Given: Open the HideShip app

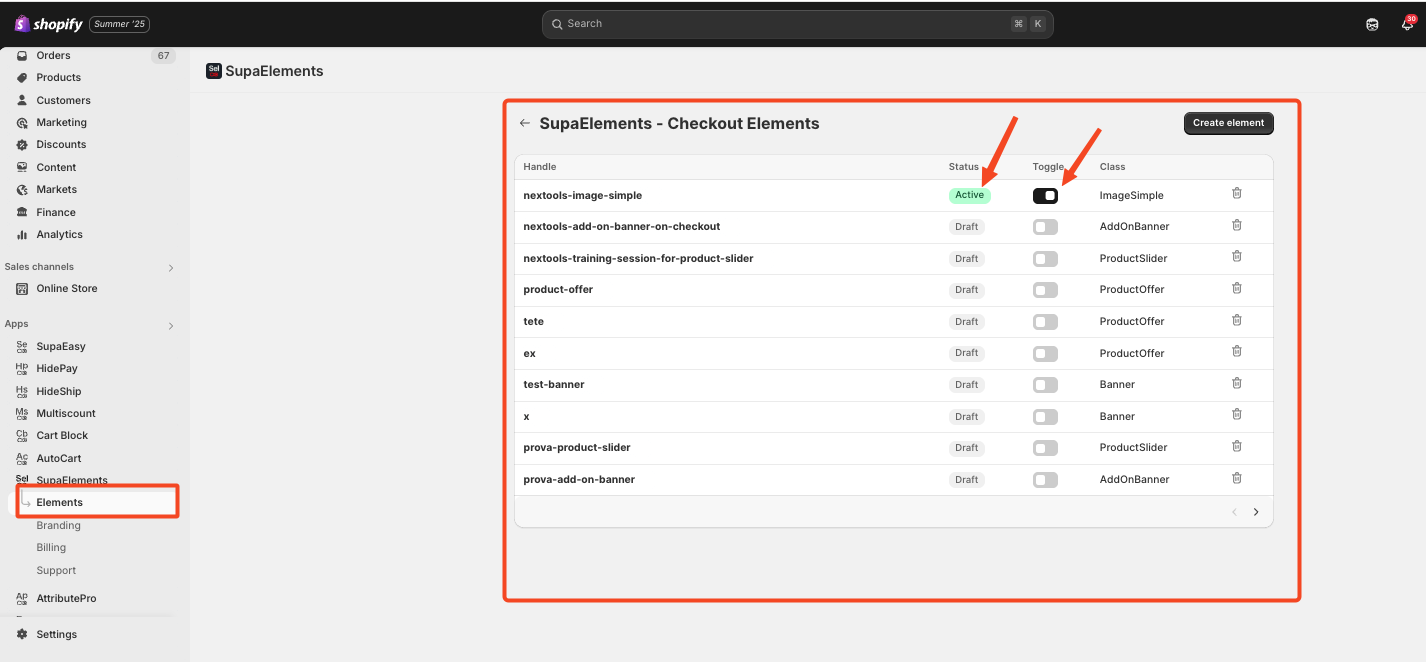Looking at the screenshot, I should pyautogui.click(x=59, y=391).
